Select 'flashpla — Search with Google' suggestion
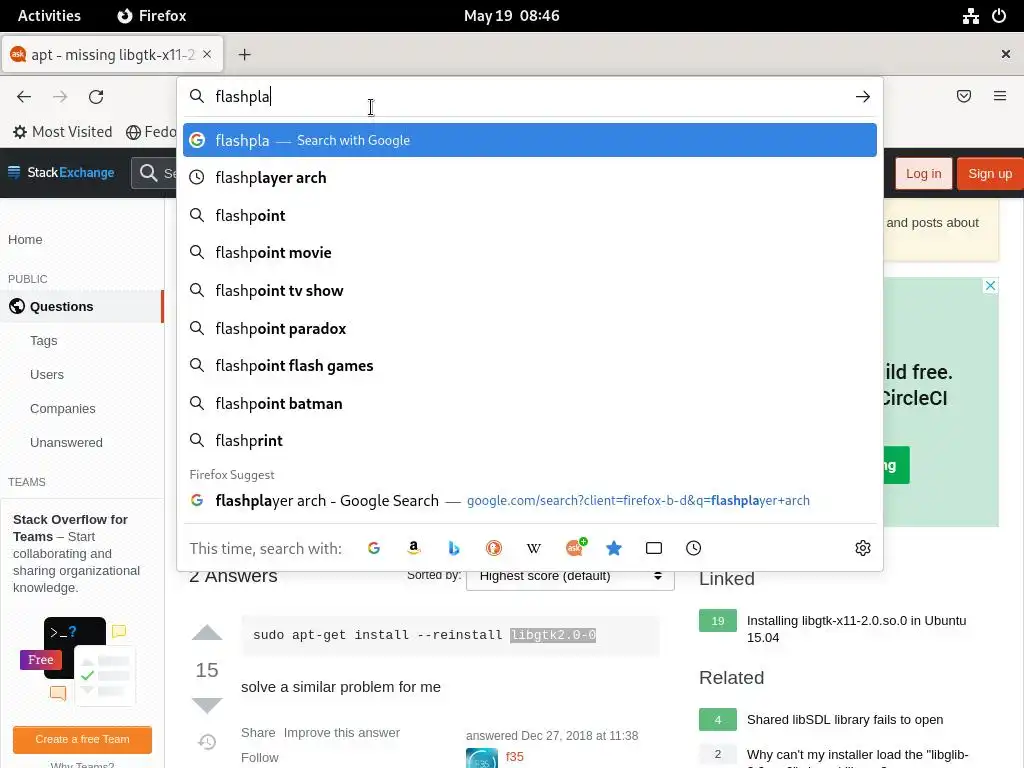1024x768 pixels. [x=530, y=140]
